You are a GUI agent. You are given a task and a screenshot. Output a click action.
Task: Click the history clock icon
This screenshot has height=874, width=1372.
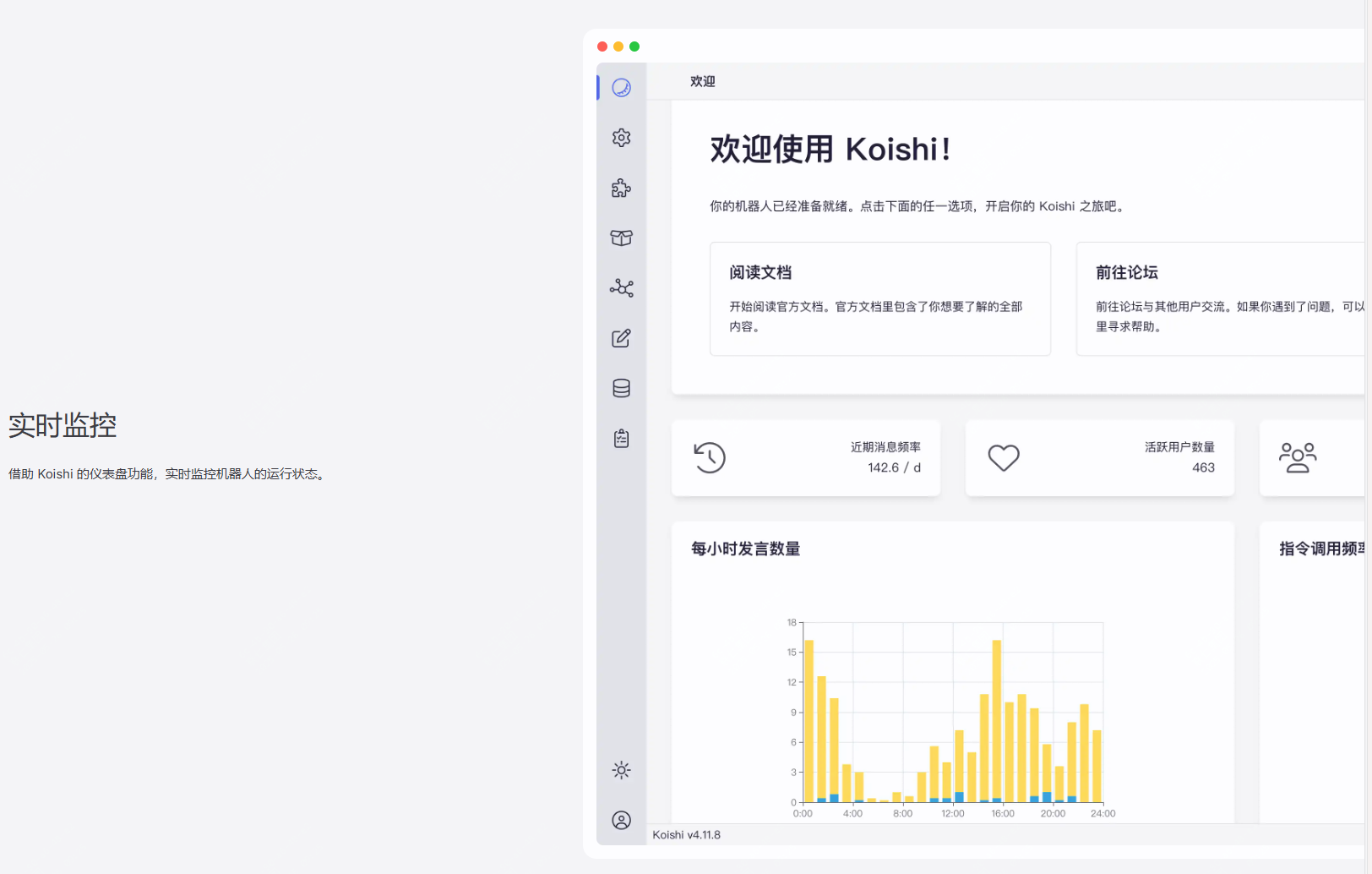click(x=710, y=457)
